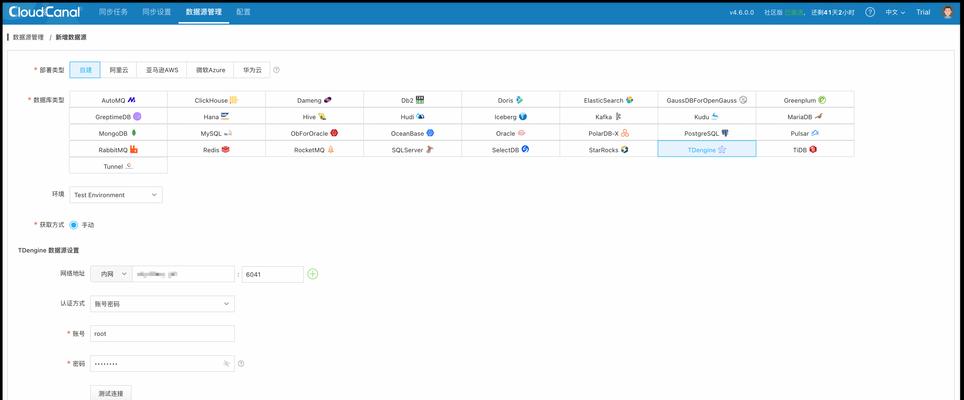Select StarRocks database type
This screenshot has width=964, height=400.
click(609, 149)
